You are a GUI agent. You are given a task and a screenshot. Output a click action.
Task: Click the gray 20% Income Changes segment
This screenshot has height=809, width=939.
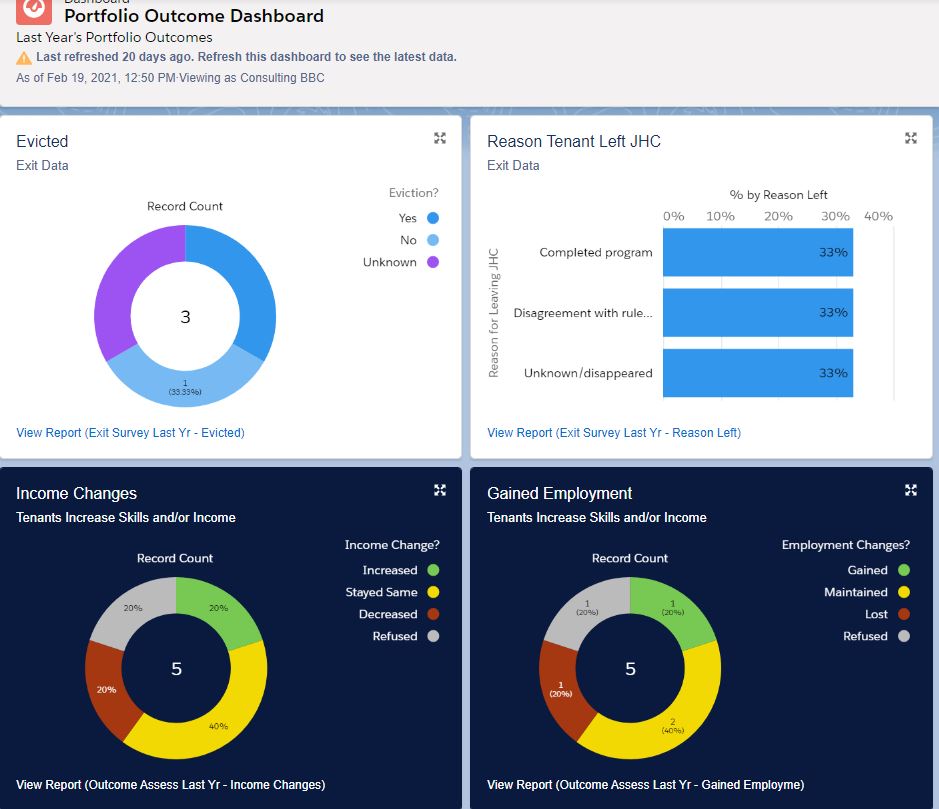tap(133, 608)
